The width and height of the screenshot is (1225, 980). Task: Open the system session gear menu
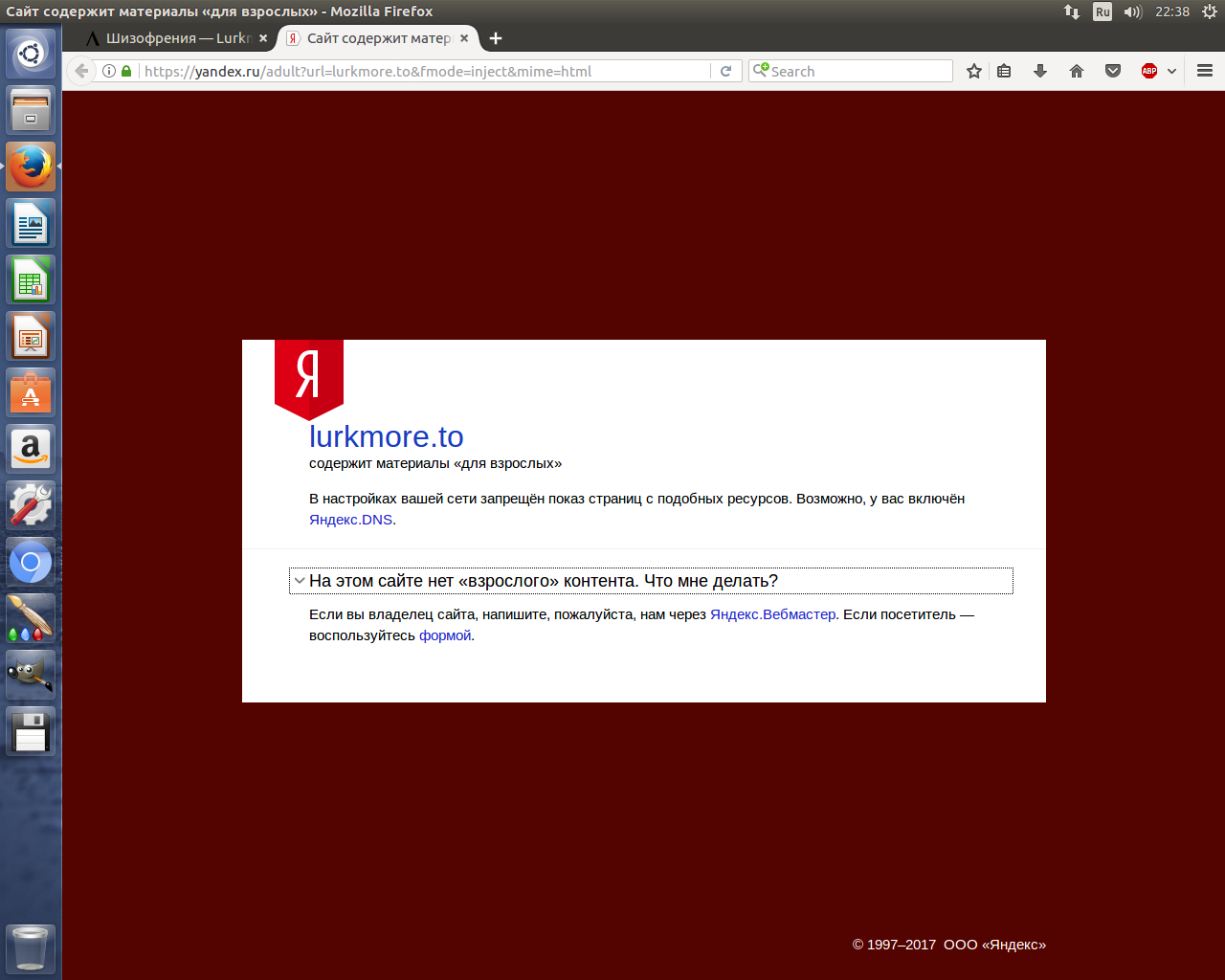pyautogui.click(x=1210, y=11)
